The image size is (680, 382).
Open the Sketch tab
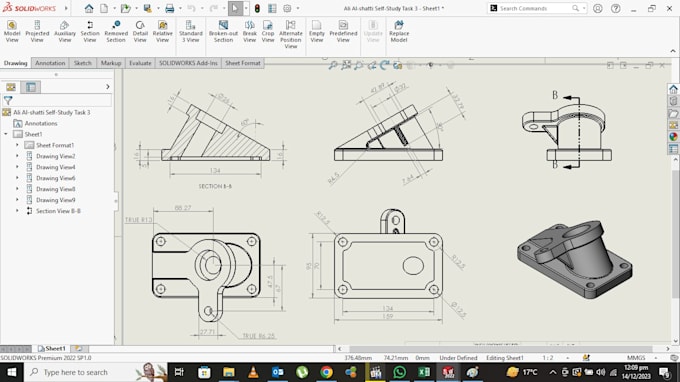[83, 63]
